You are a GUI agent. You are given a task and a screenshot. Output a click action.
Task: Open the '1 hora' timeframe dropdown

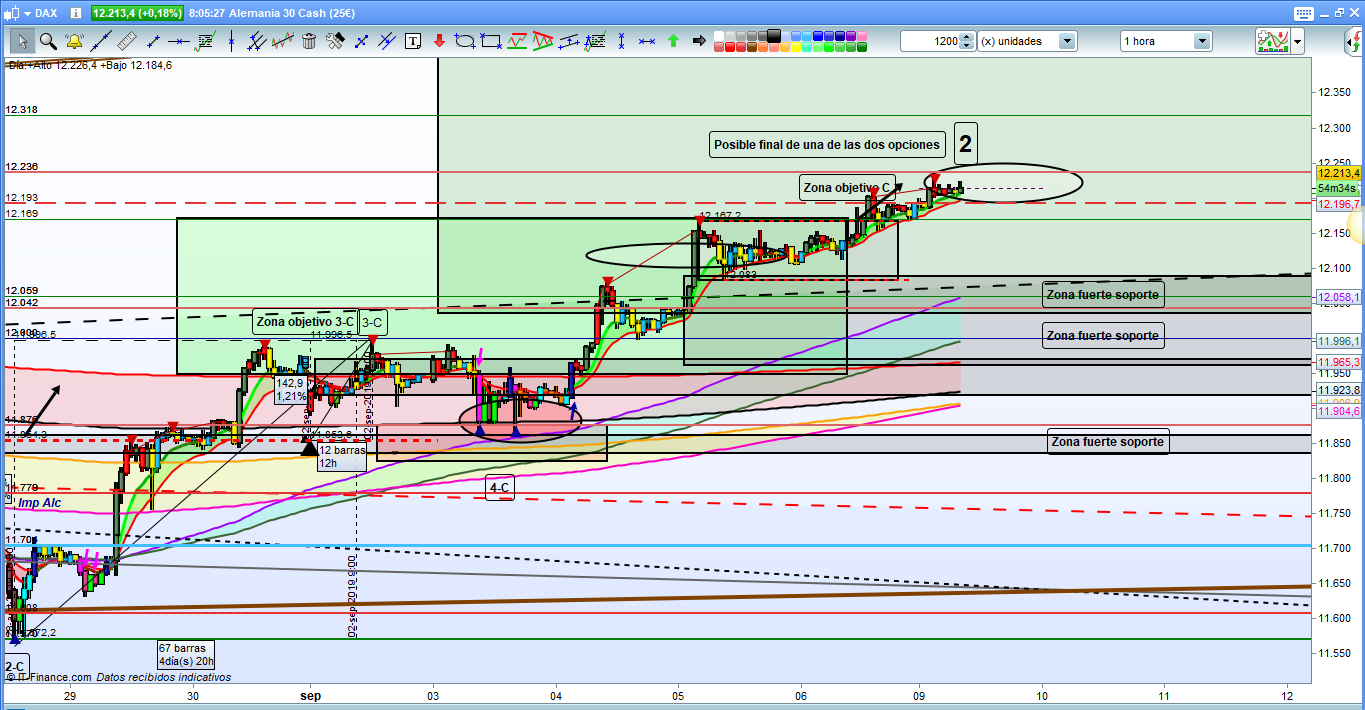tap(1201, 41)
